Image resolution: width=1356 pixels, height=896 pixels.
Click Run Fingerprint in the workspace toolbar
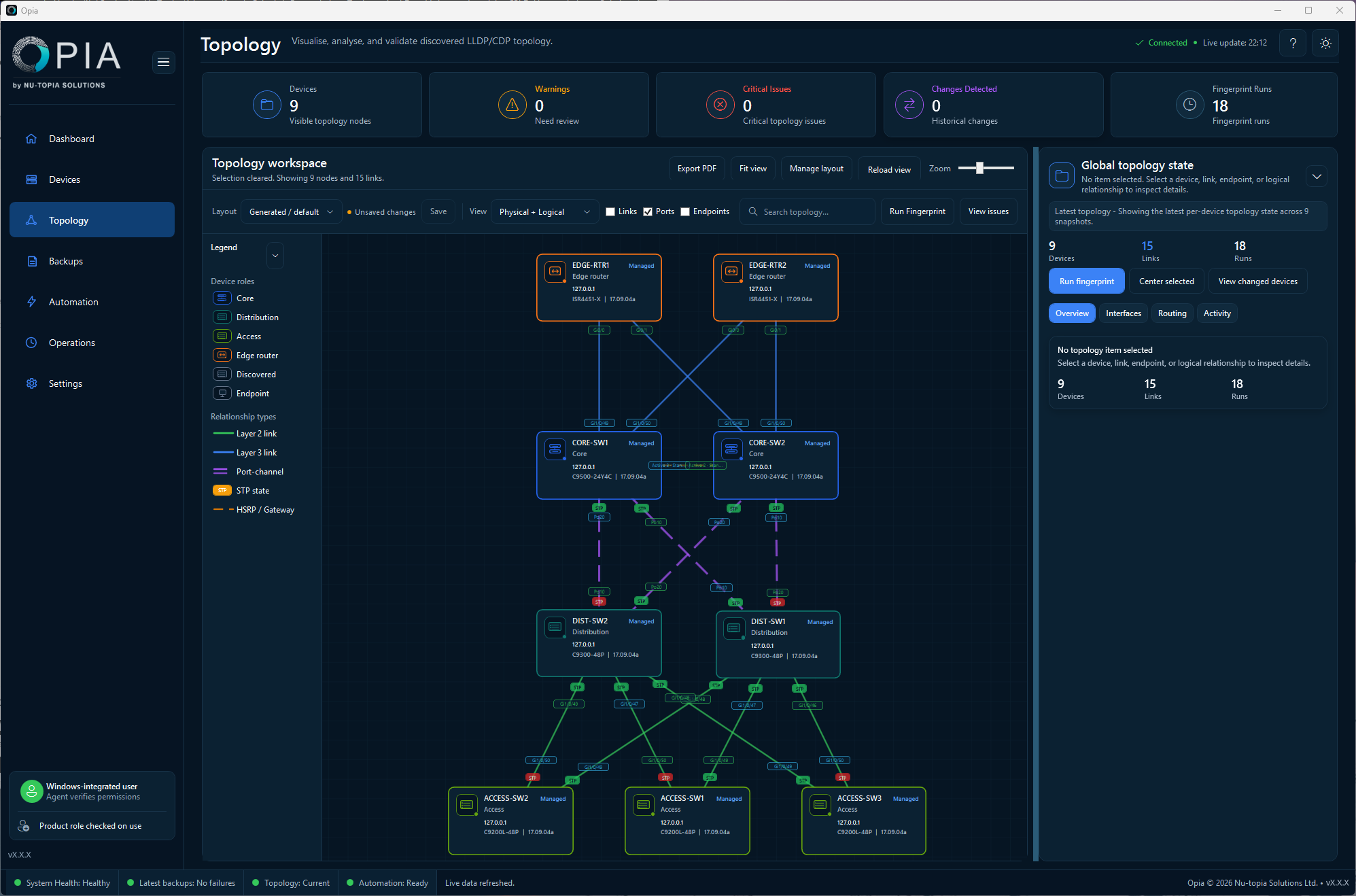click(x=917, y=211)
